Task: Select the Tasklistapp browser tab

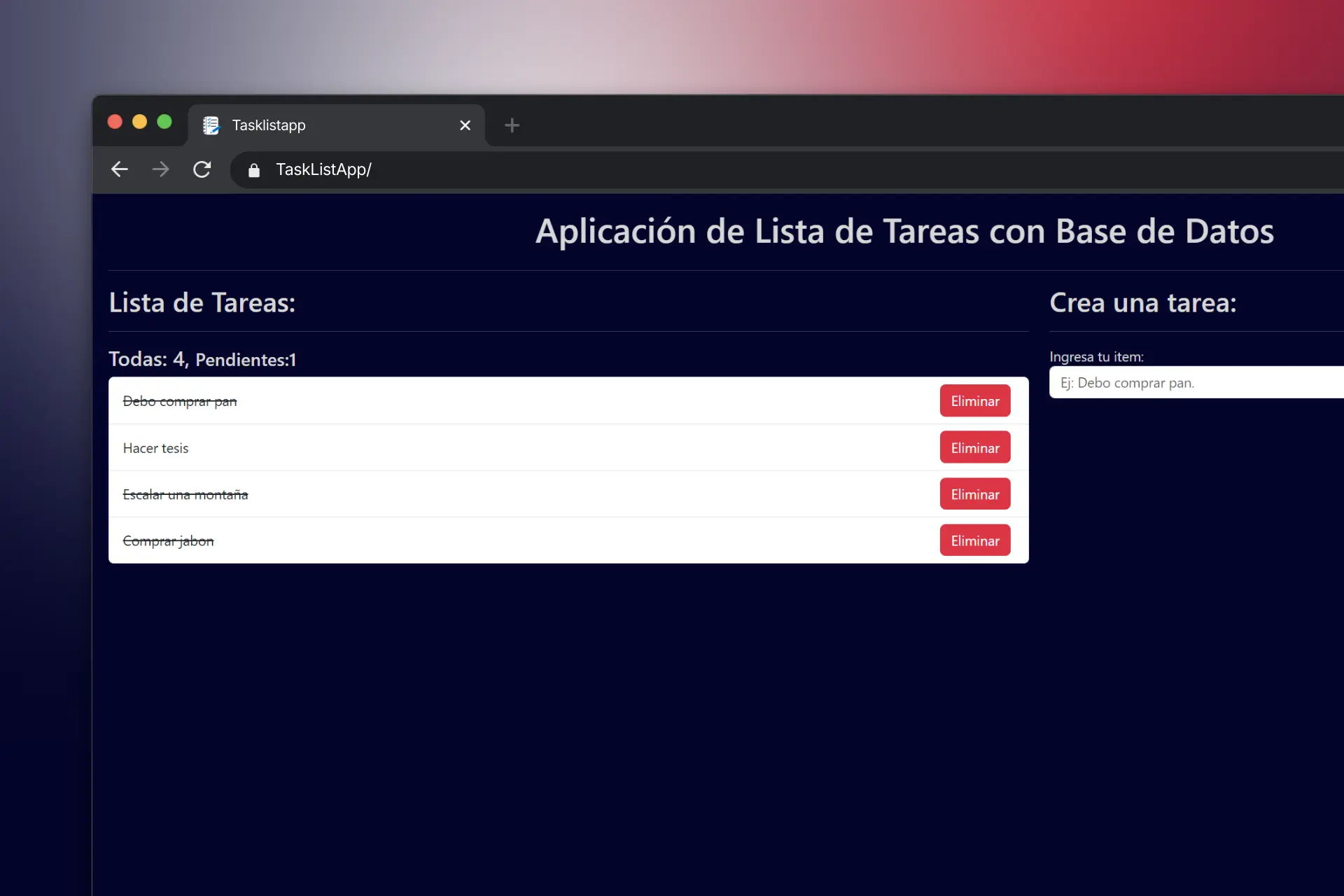Action: point(336,125)
